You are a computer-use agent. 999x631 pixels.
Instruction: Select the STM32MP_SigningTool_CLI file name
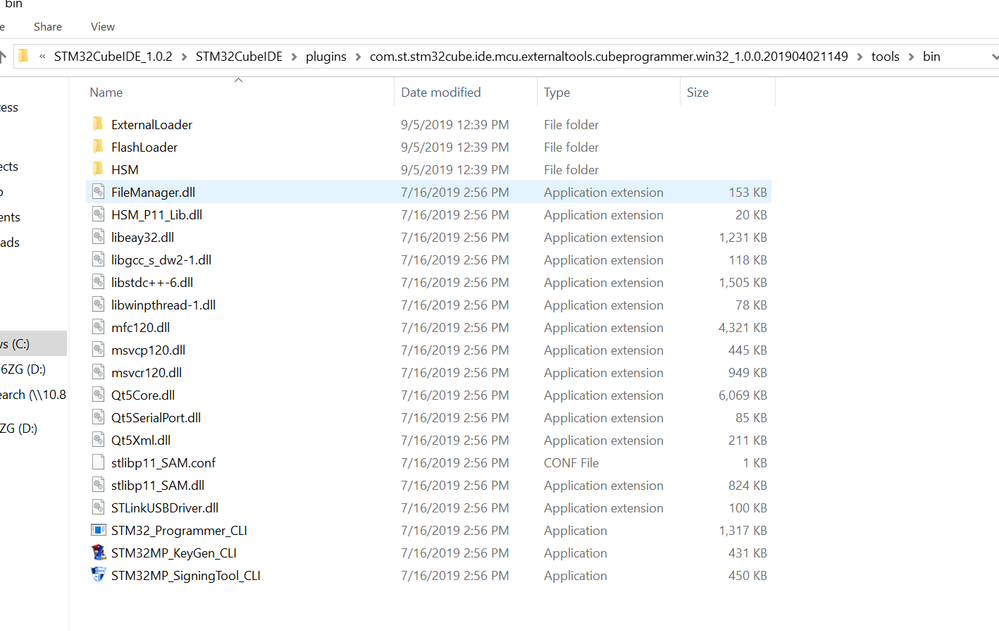click(186, 576)
